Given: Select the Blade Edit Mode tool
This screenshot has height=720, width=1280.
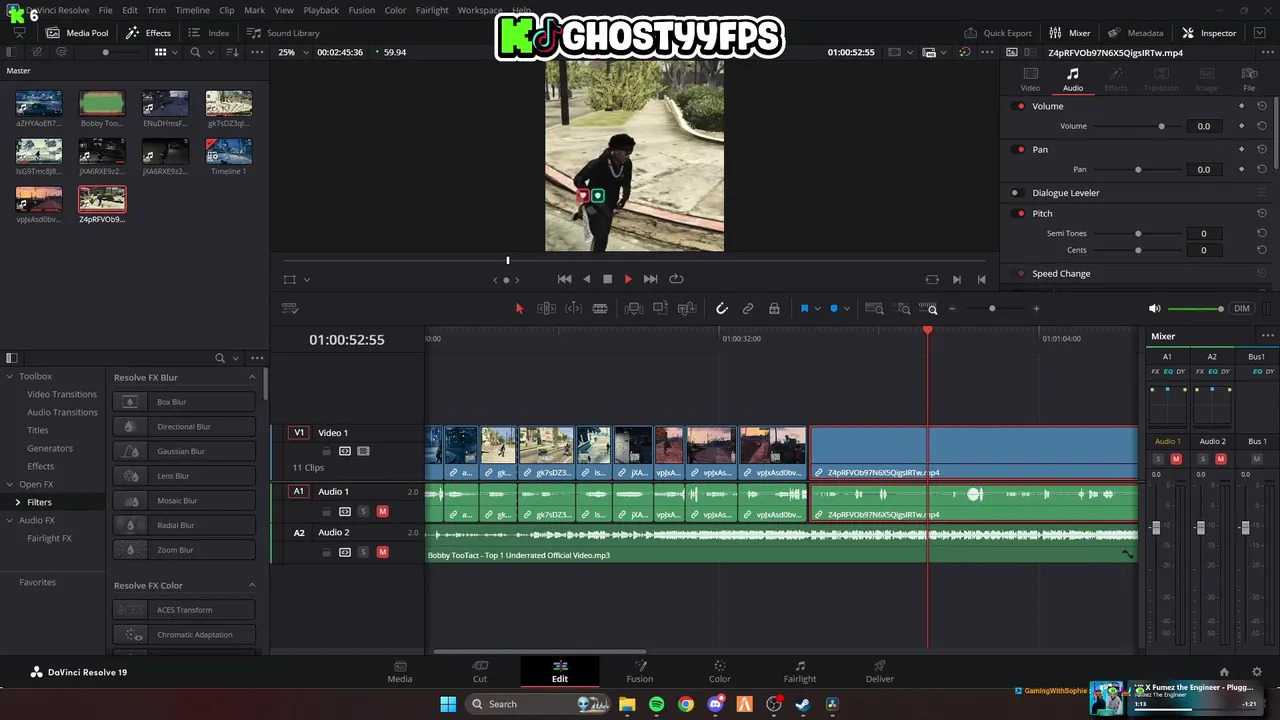Looking at the screenshot, I should pyautogui.click(x=600, y=309).
